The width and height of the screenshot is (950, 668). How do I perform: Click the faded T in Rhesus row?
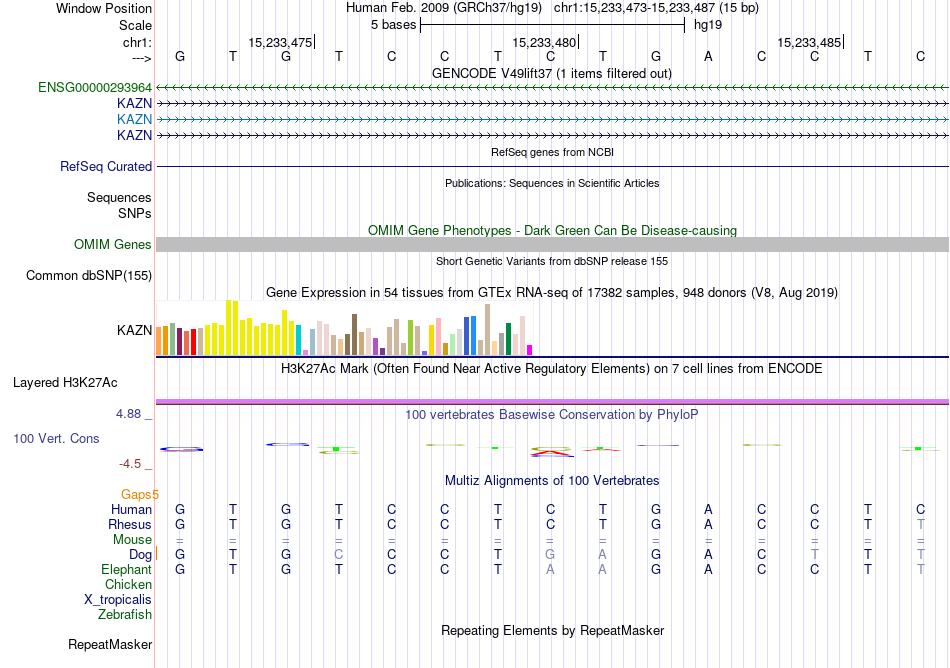[921, 525]
